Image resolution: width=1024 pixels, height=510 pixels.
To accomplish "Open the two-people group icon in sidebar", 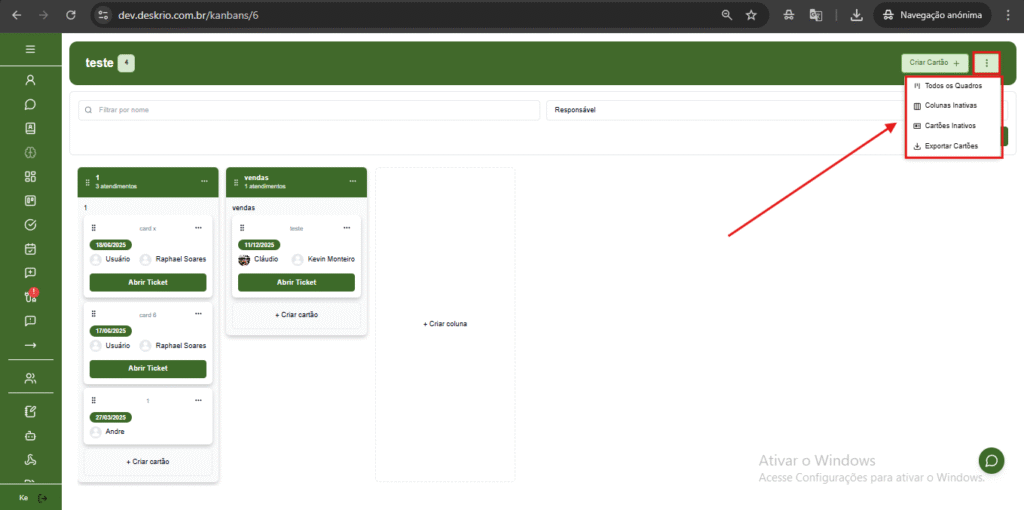I will click(x=30, y=378).
